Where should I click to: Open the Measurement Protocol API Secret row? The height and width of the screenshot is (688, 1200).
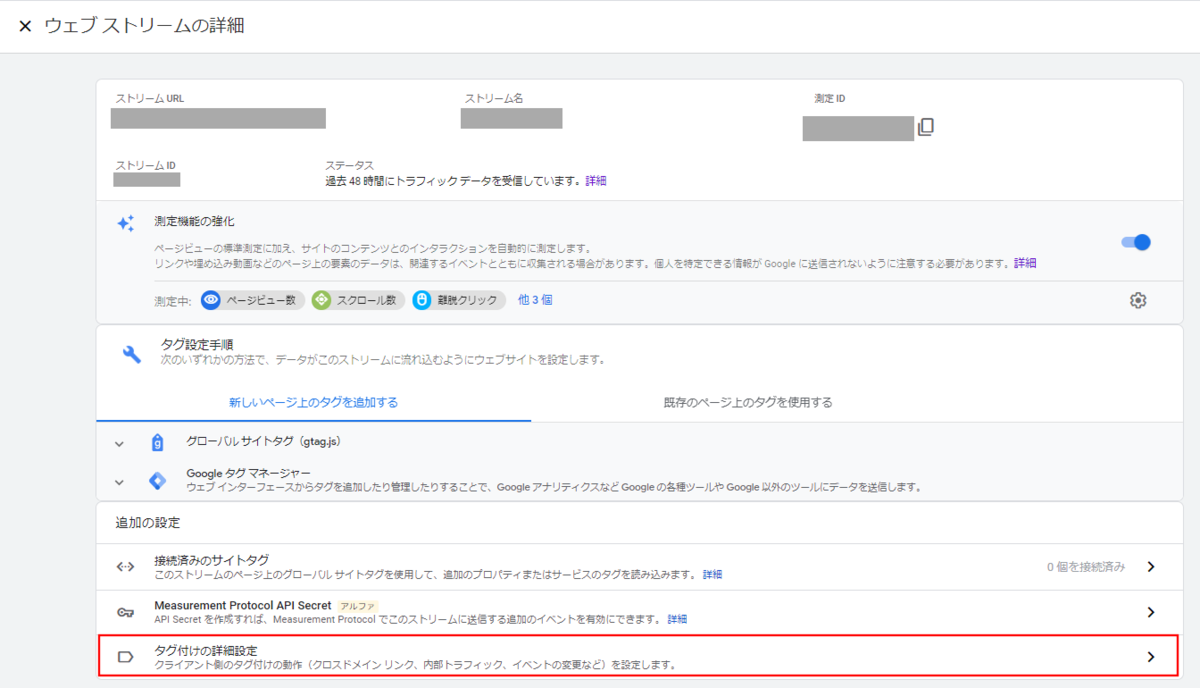(x=640, y=611)
